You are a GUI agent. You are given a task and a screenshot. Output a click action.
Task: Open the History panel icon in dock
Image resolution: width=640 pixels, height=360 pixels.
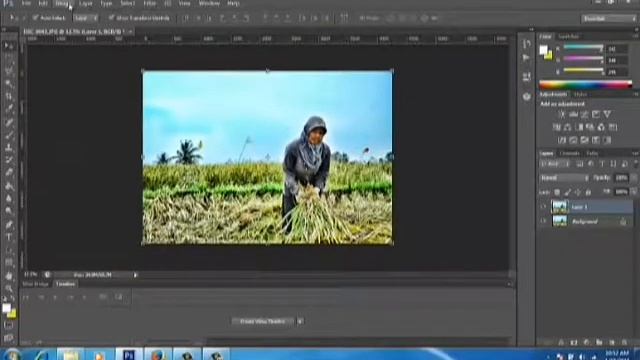pos(527,44)
